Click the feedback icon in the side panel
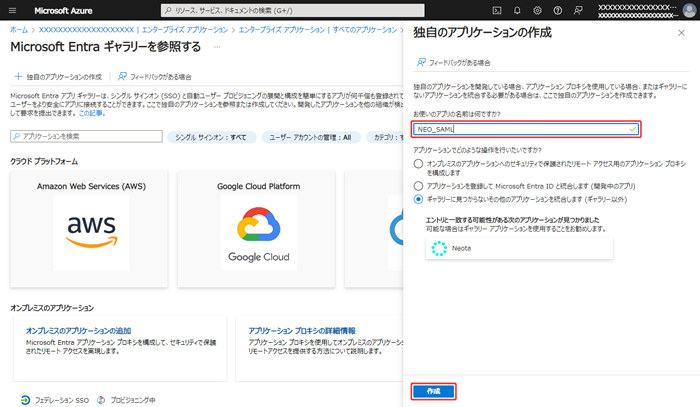 421,62
